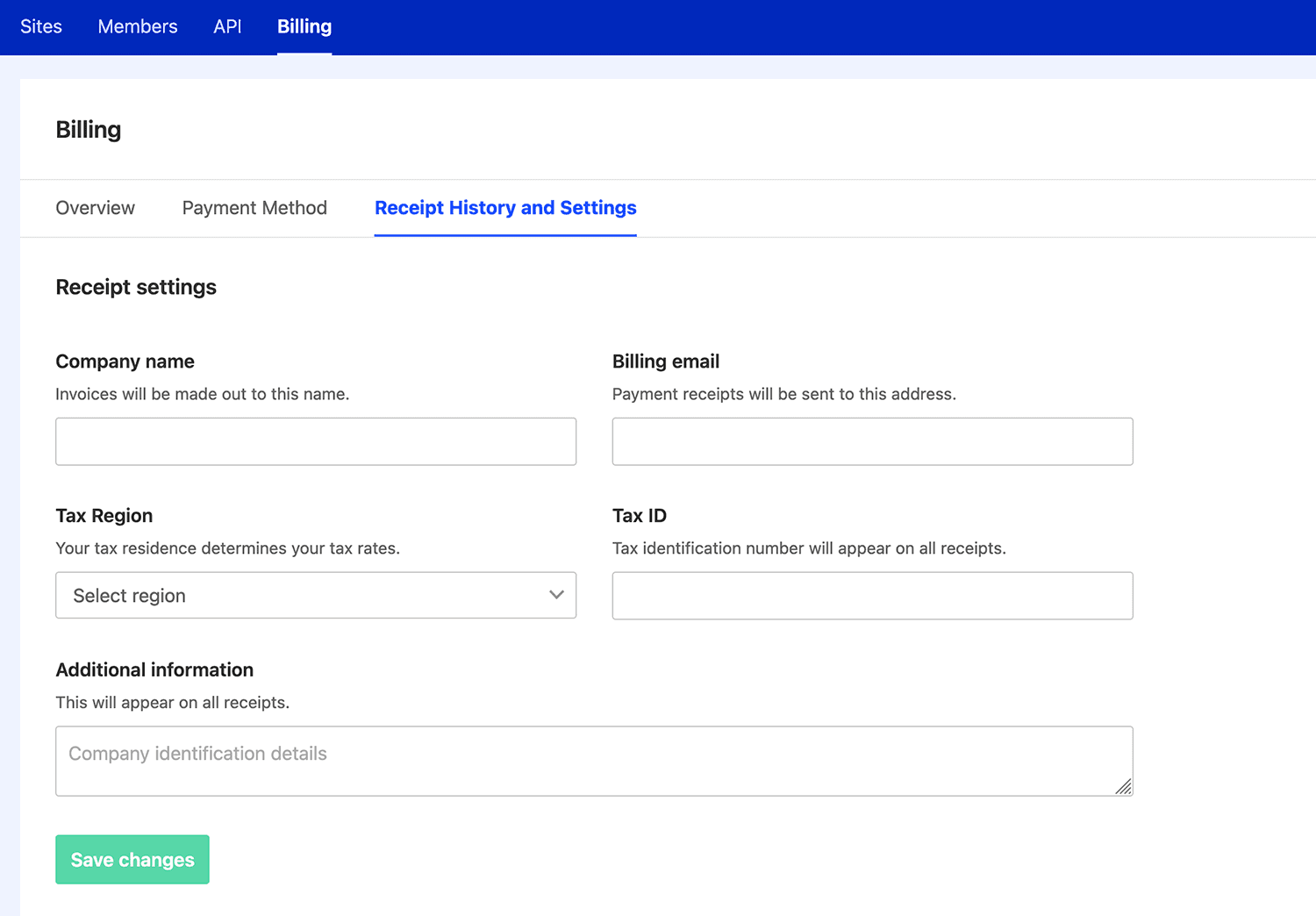The image size is (1316, 916).
Task: Click the chevron on the Select region control
Action: pyautogui.click(x=556, y=595)
